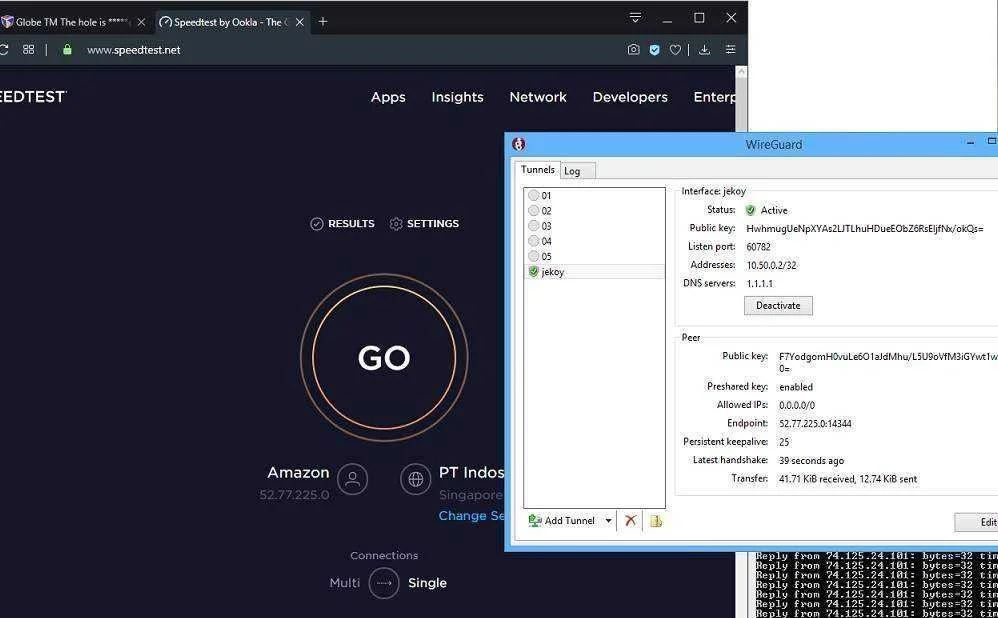This screenshot has height=618, width=998.
Task: Click the interface public key value
Action: click(864, 228)
